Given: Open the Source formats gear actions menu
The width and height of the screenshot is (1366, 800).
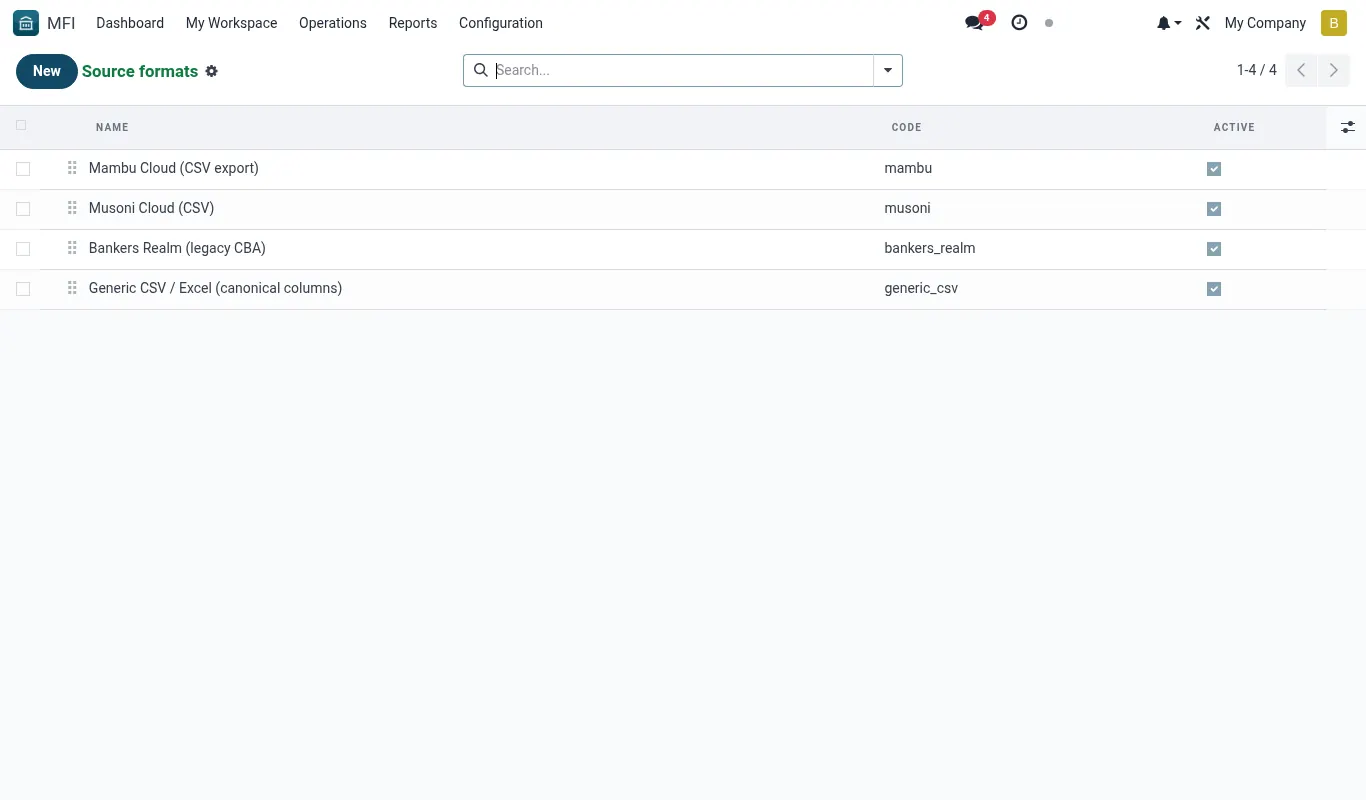Looking at the screenshot, I should [x=212, y=71].
